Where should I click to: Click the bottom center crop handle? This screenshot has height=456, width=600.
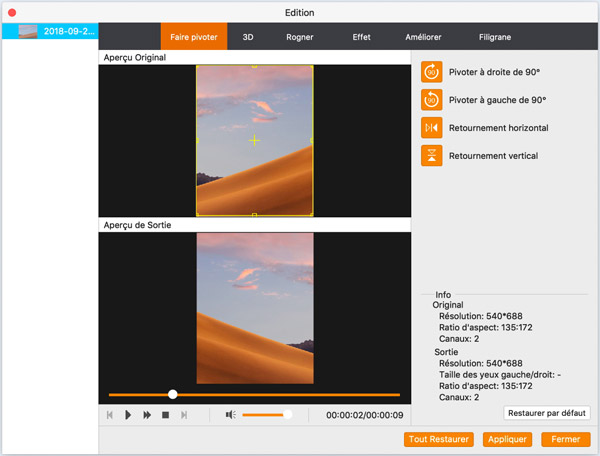(254, 215)
